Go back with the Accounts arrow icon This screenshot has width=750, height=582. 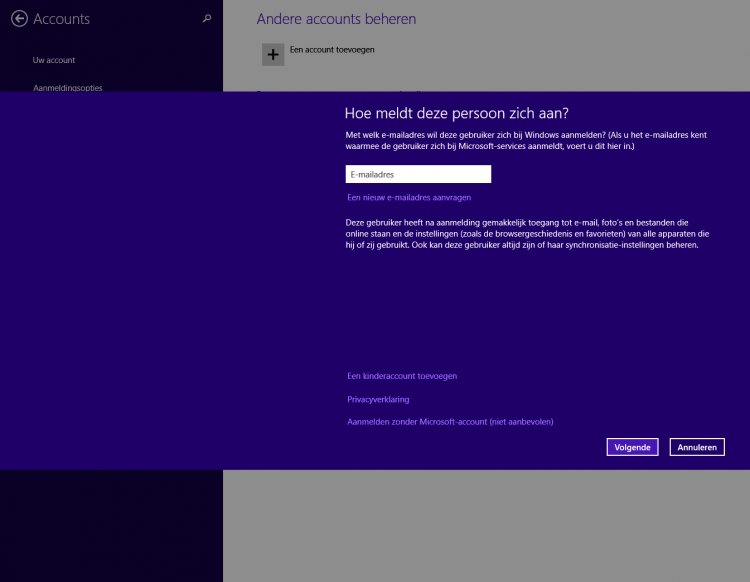coord(19,19)
